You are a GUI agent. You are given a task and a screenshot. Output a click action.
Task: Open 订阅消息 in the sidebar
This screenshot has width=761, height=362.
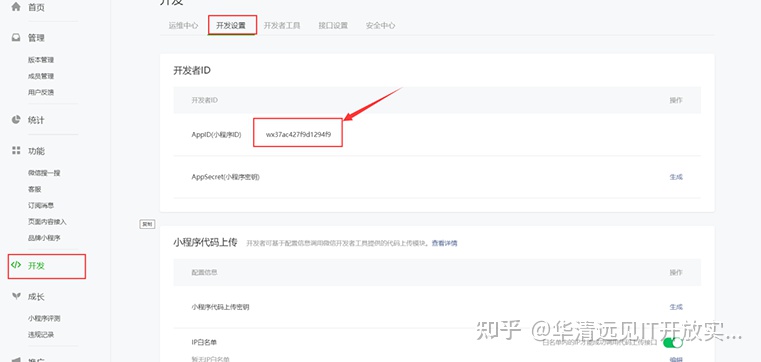41,205
